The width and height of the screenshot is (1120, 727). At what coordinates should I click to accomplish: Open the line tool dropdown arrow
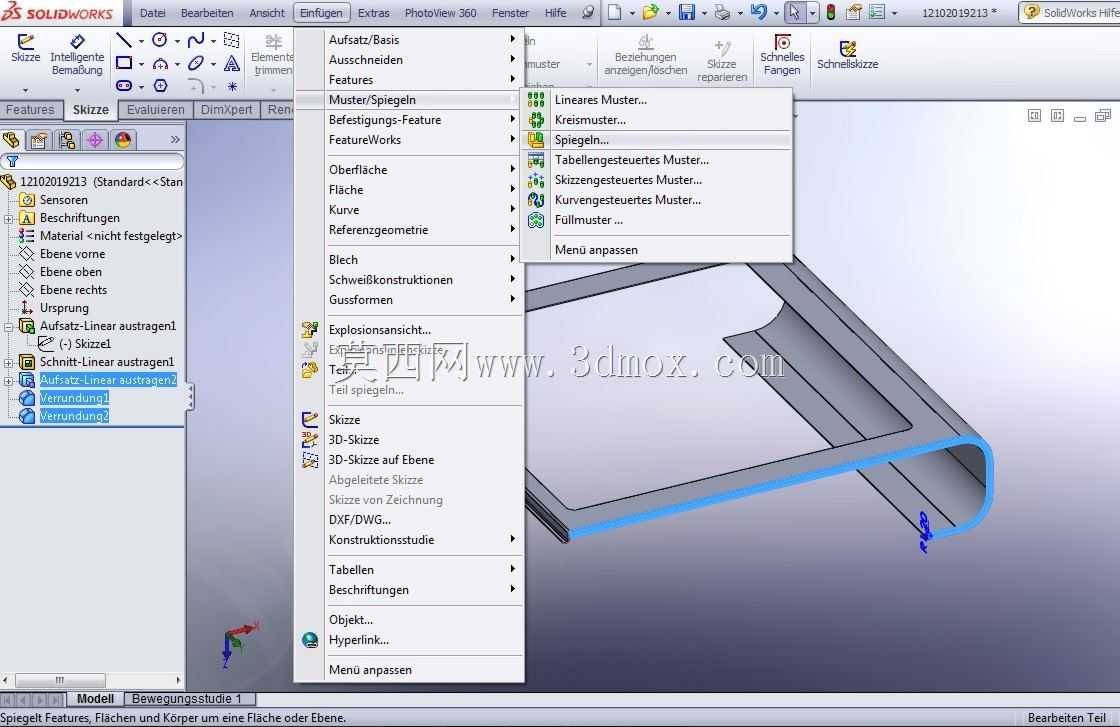(141, 41)
